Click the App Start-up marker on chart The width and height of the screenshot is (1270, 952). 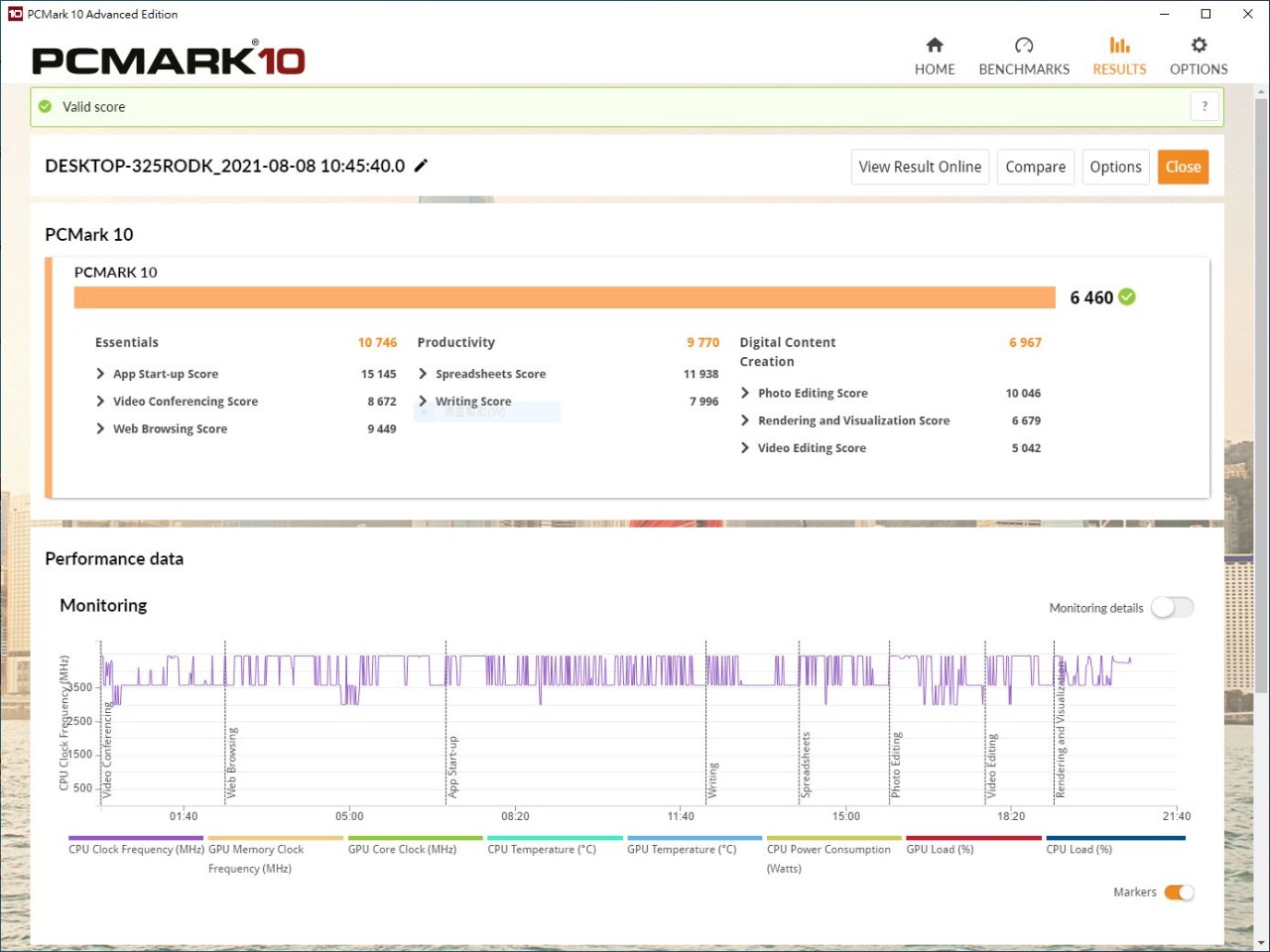pyautogui.click(x=452, y=767)
